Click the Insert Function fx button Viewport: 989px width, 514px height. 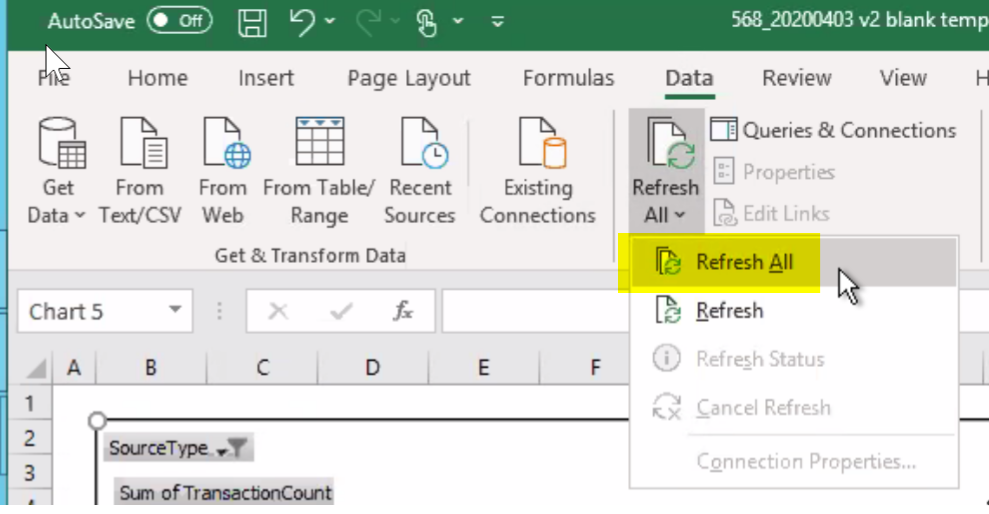(403, 311)
